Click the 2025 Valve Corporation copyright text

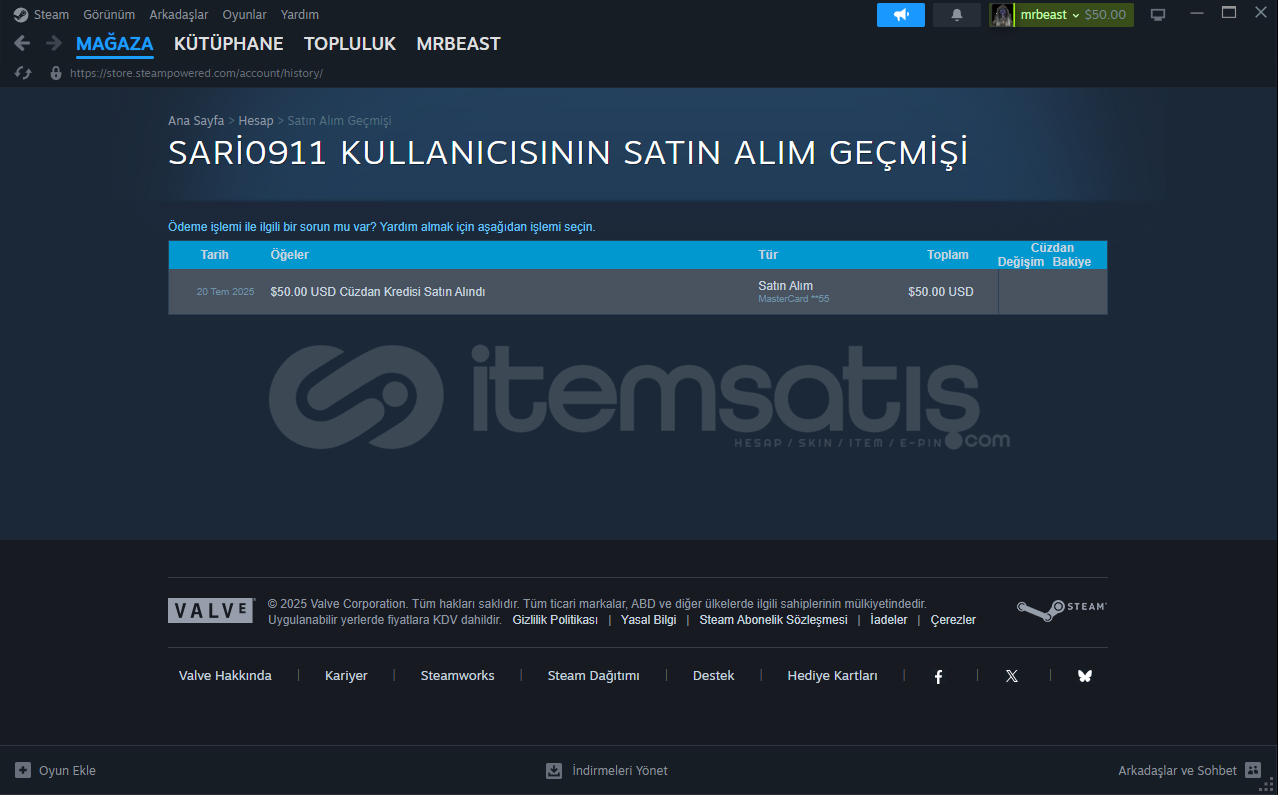(597, 604)
